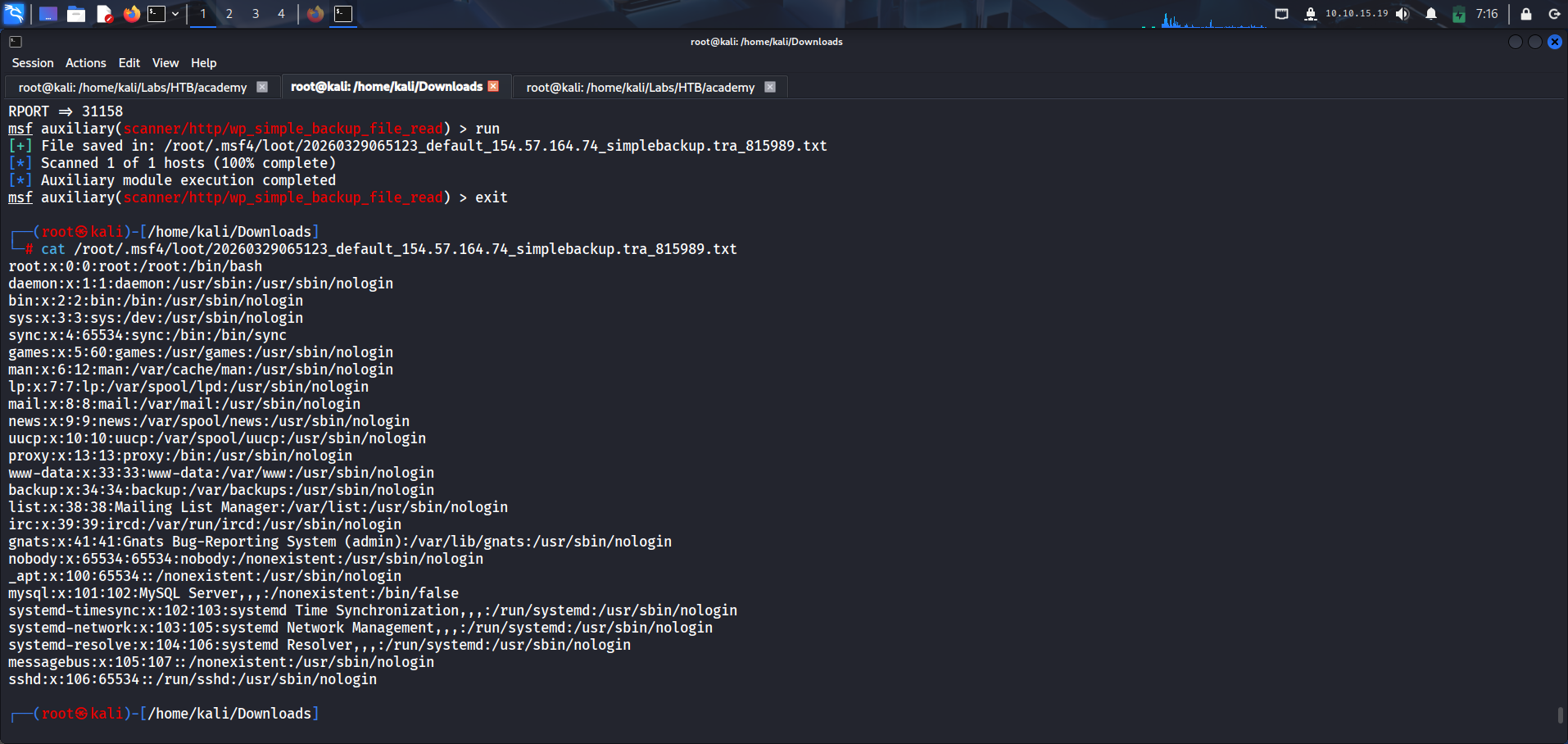This screenshot has width=1568, height=744.
Task: Click the battery power indicator
Action: (1458, 14)
